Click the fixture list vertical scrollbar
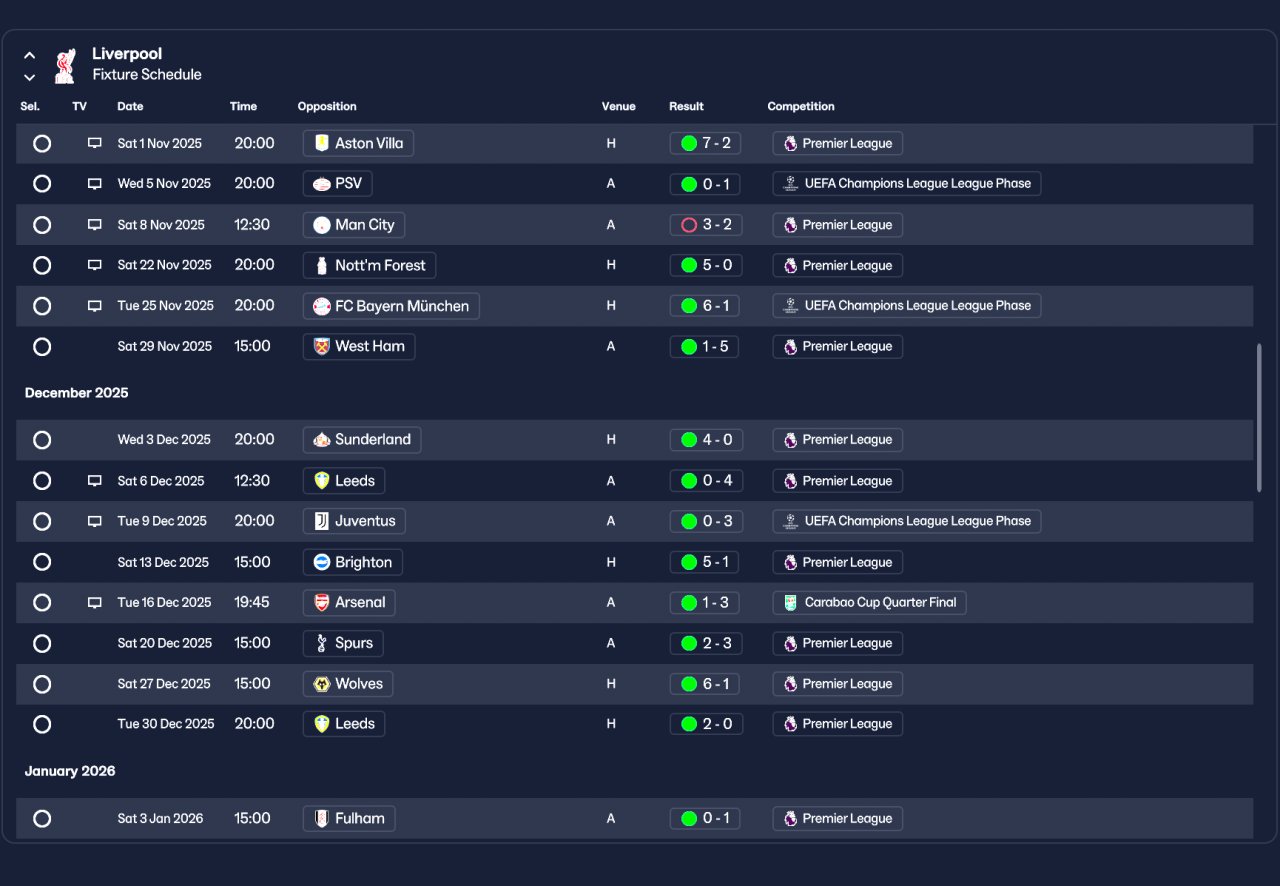Screen dimensions: 1280x886 point(1259,418)
